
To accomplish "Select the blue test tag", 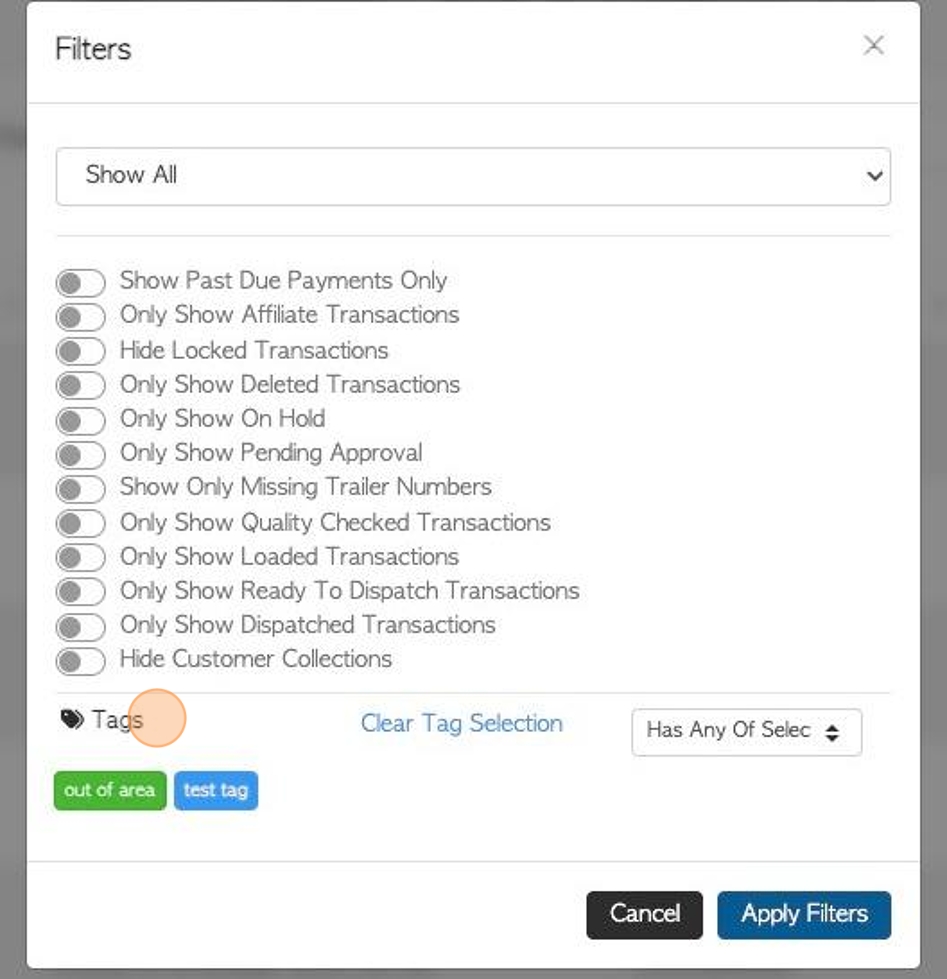I will click(215, 790).
